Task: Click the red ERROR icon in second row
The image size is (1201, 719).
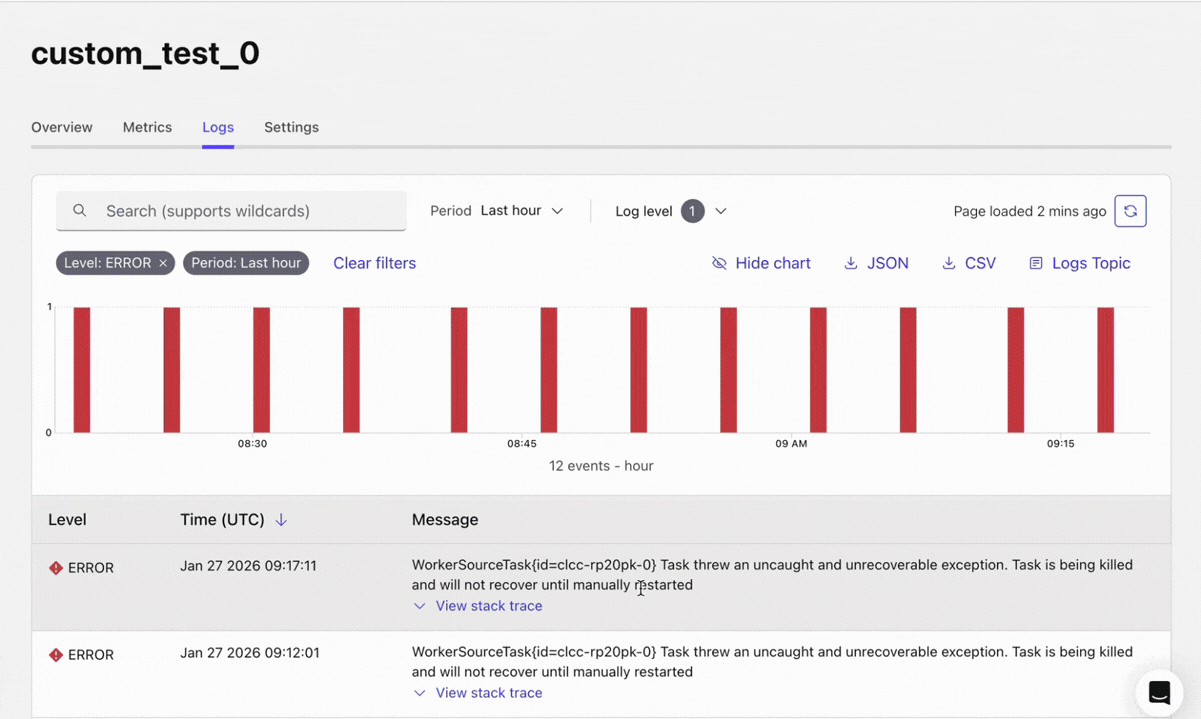Action: coord(56,655)
